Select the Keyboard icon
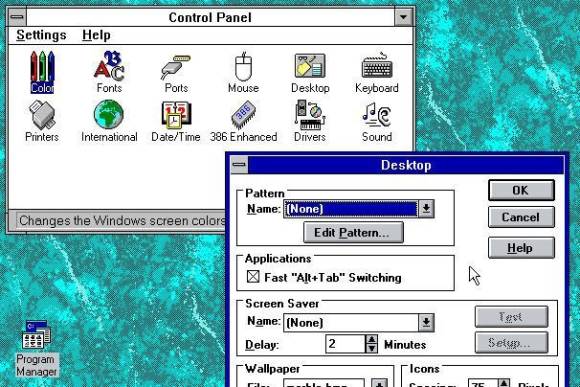 (x=377, y=72)
